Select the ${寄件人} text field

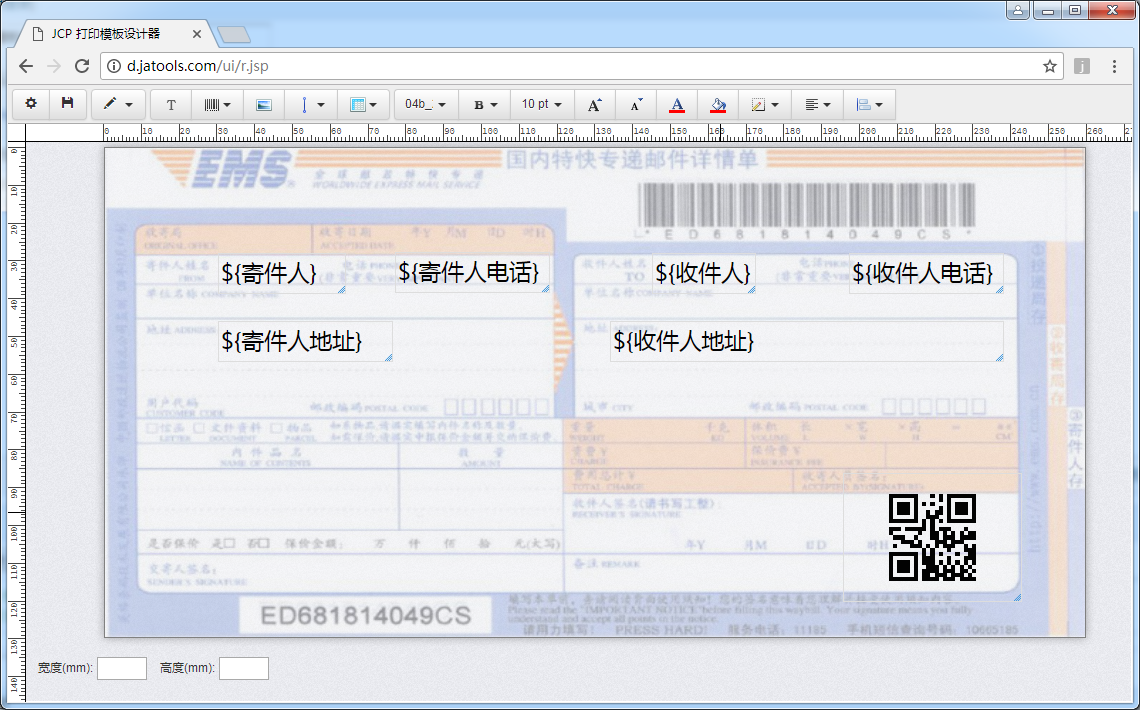[x=282, y=274]
